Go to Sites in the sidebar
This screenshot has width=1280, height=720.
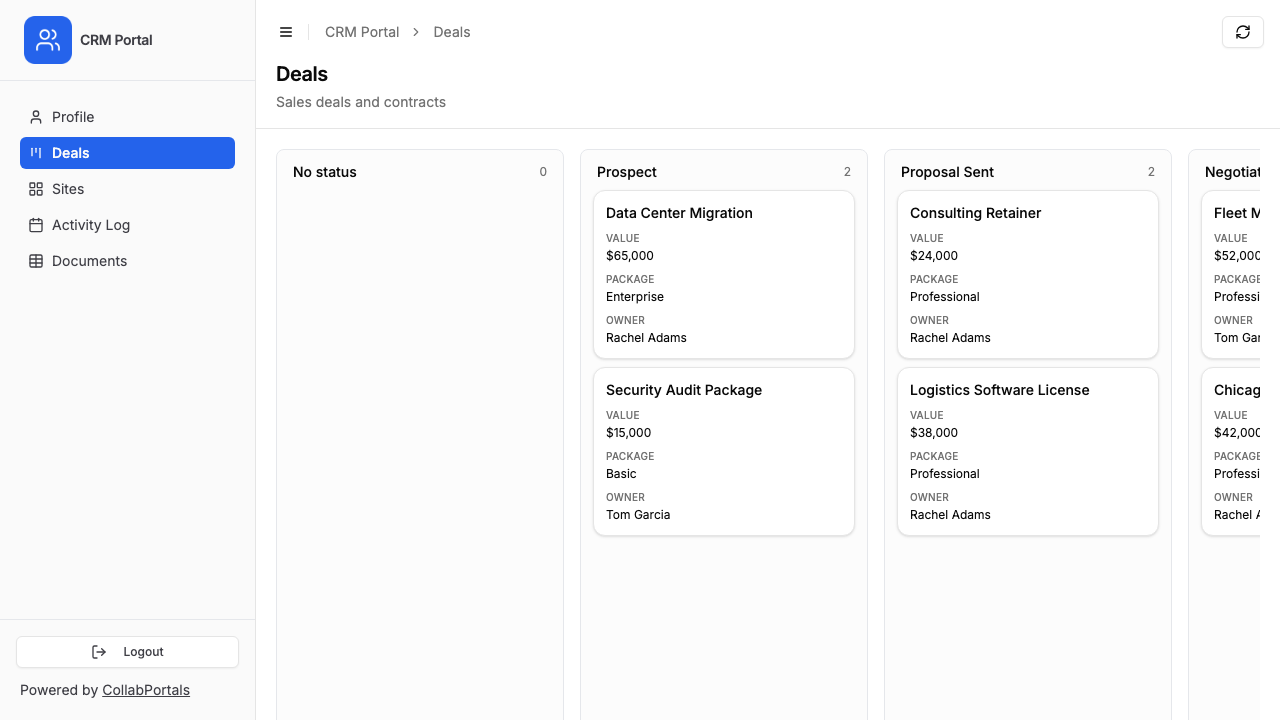(127, 189)
